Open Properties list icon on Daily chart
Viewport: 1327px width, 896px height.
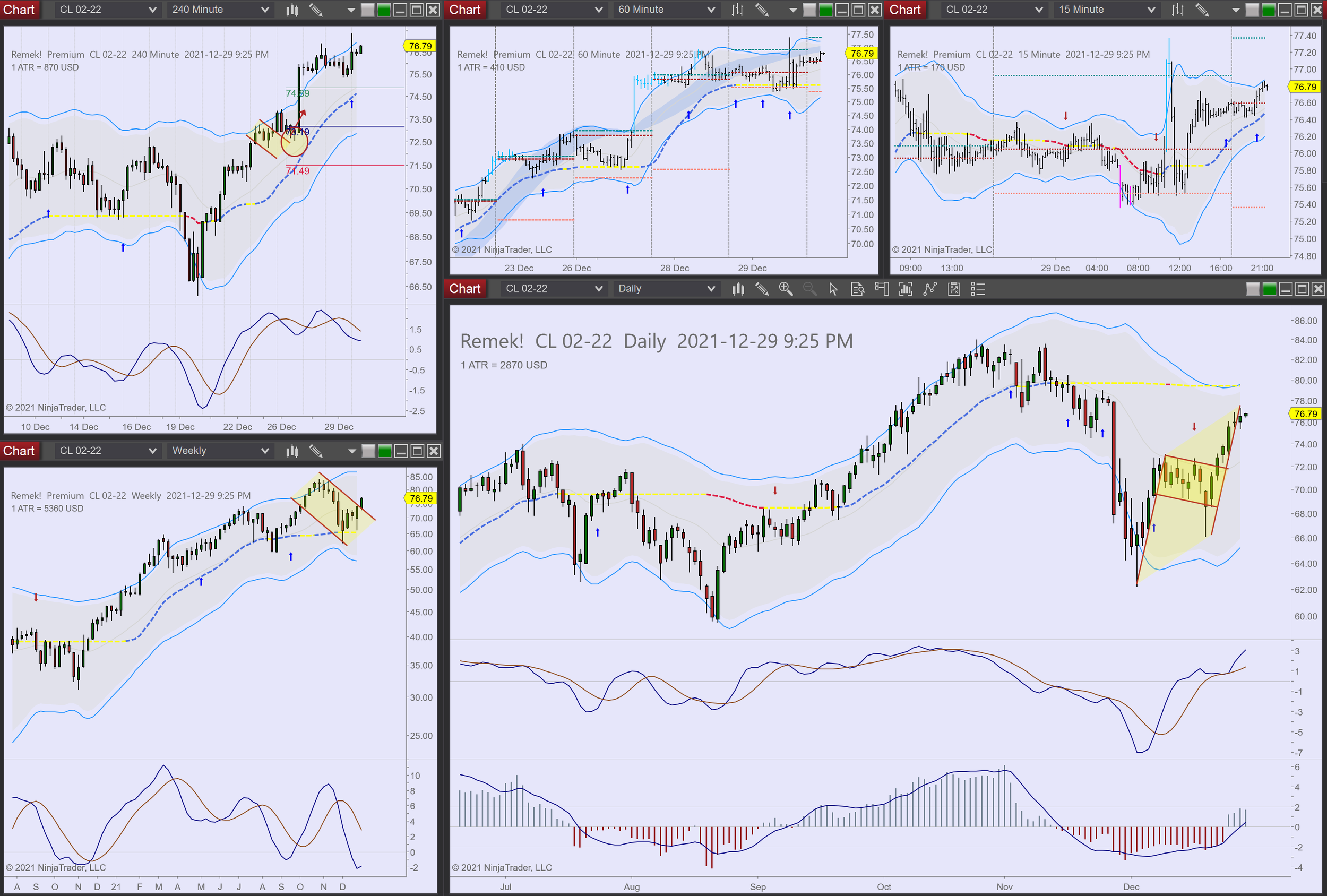coord(978,289)
